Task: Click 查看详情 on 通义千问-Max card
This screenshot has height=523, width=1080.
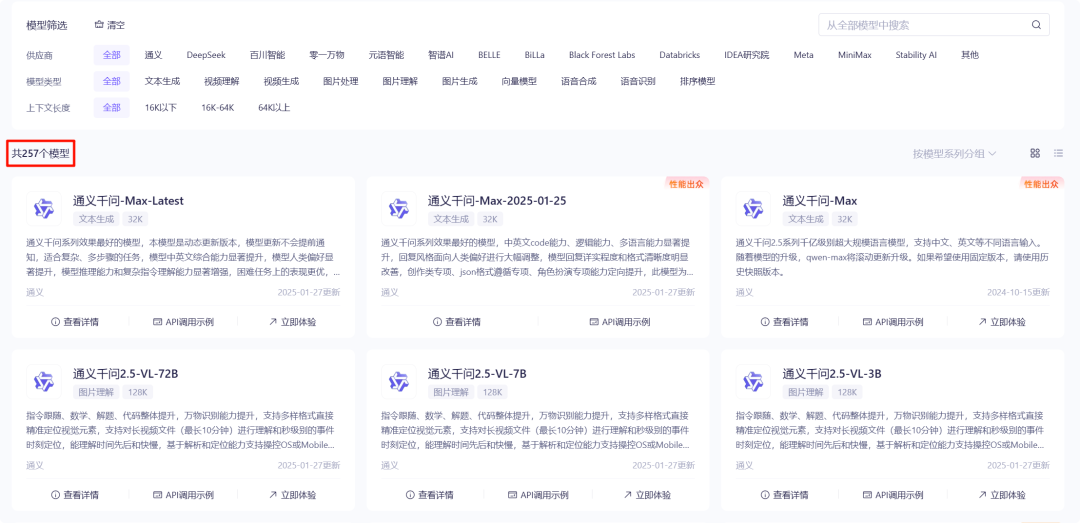Action: (x=784, y=322)
